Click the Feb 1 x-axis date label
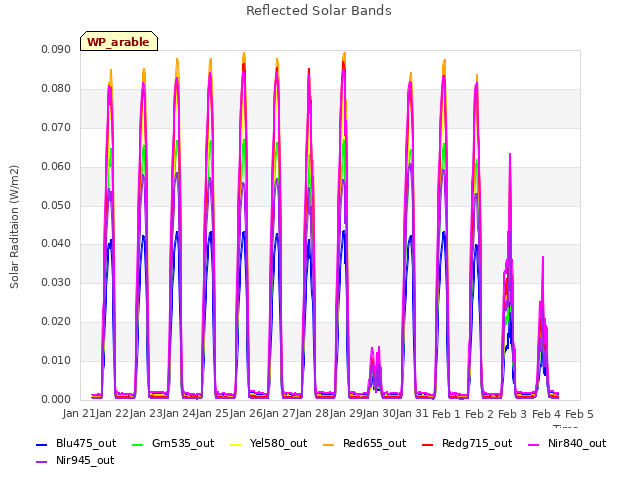 click(x=446, y=414)
